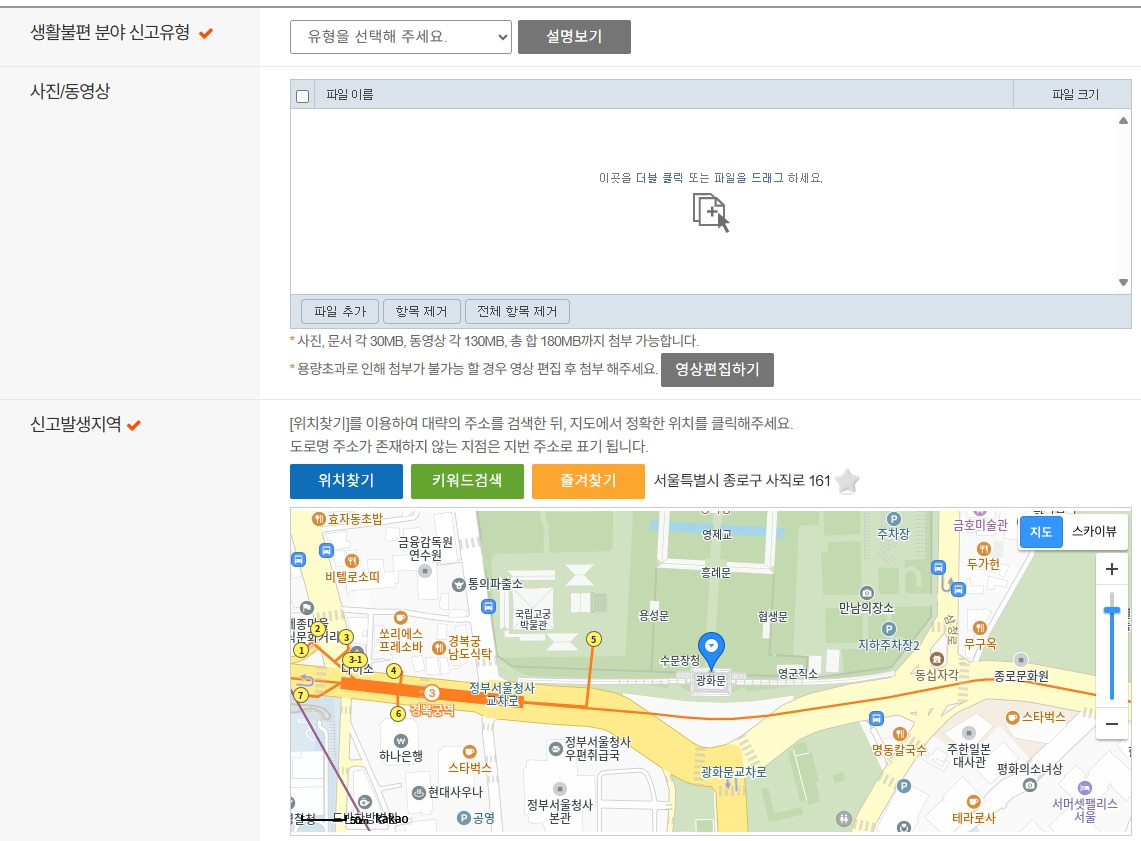The height and width of the screenshot is (841, 1141).
Task: Click the 만남의장소 marker icon
Action: tap(866, 593)
